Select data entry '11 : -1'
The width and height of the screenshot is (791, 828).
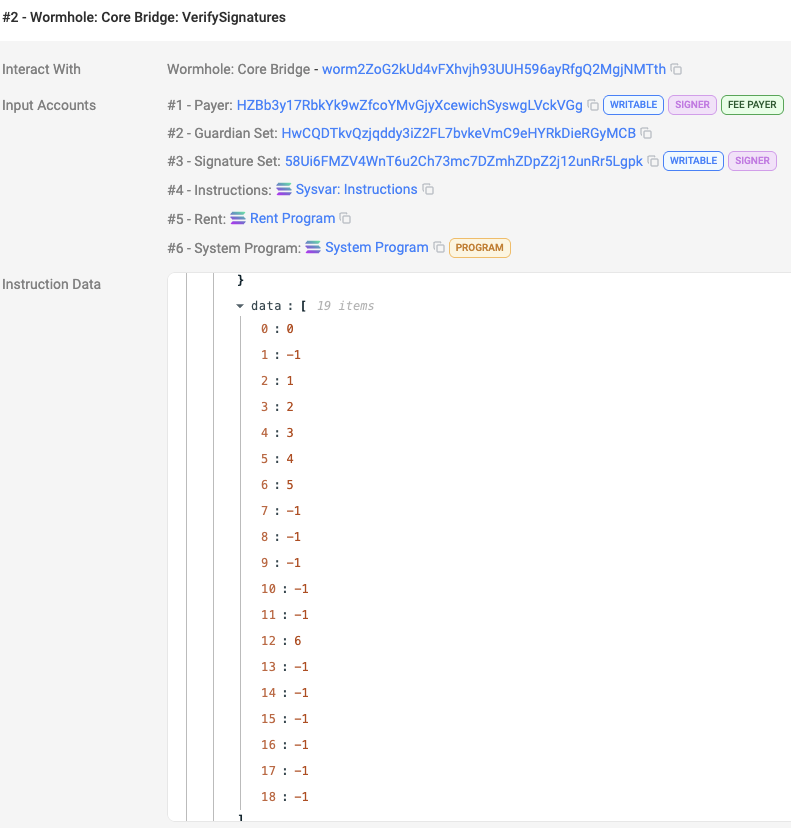point(285,615)
